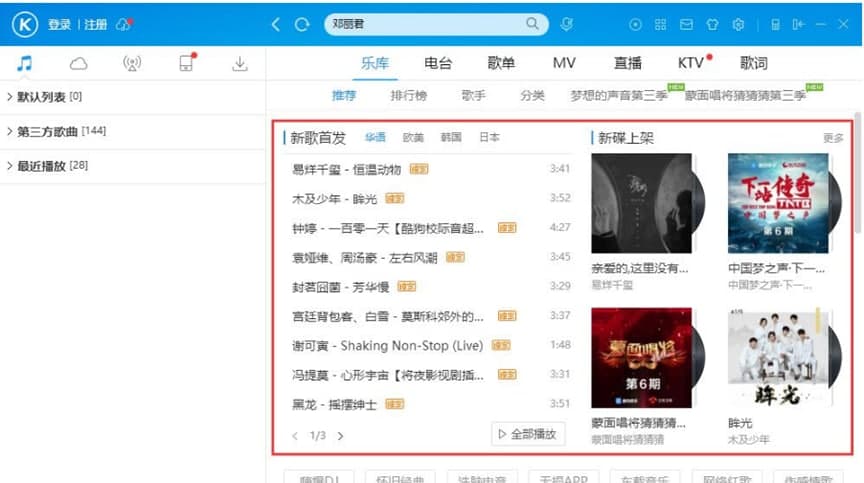Image resolution: width=864 pixels, height=483 pixels.
Task: Open the voice recognition microphone icon
Action: pos(566,24)
